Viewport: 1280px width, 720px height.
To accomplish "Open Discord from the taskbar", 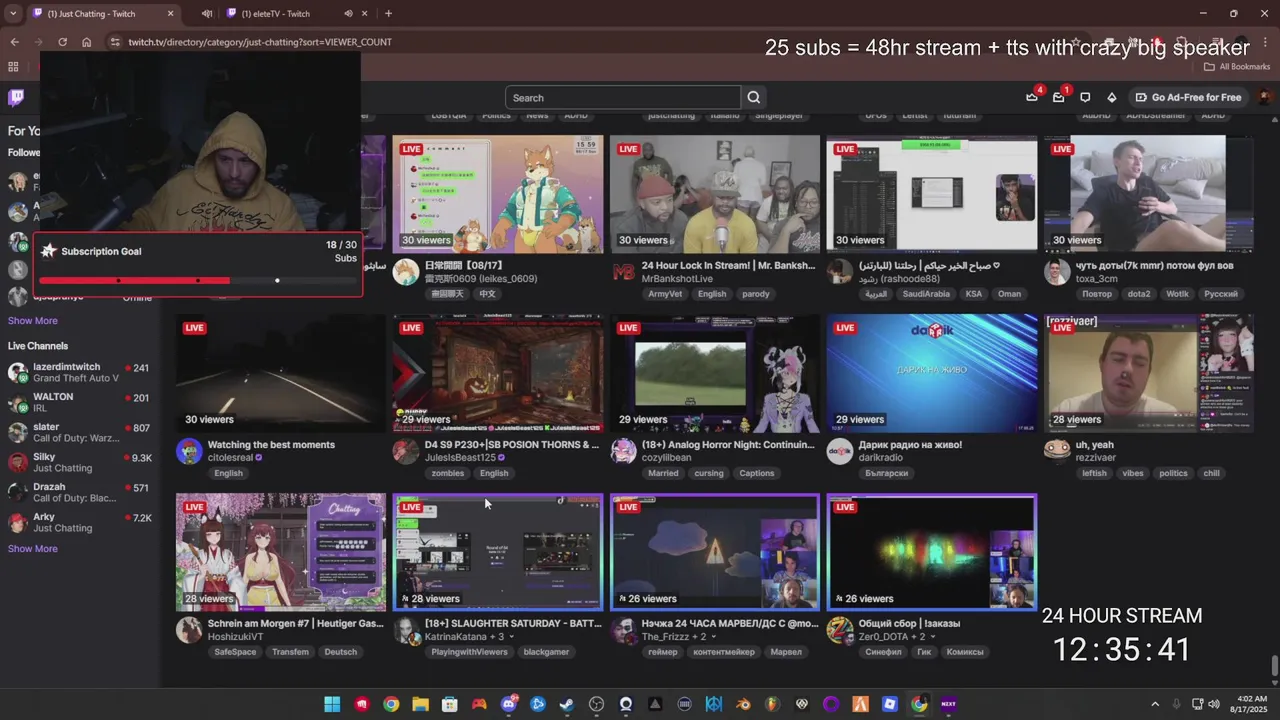I will [508, 704].
